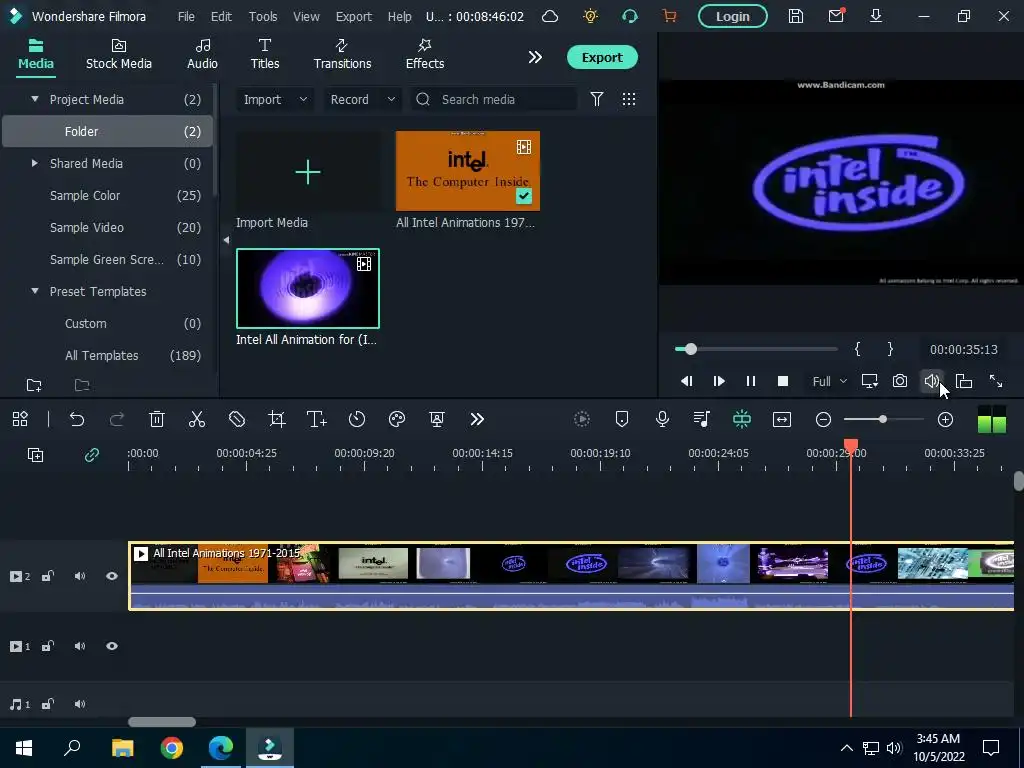
Task: Open preview volume control
Action: tap(931, 381)
